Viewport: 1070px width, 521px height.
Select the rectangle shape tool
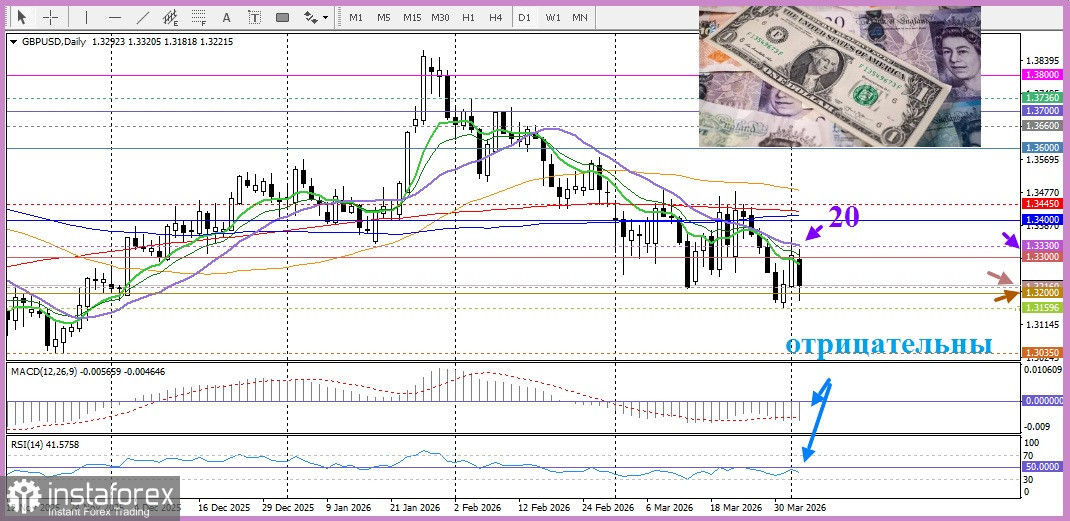click(283, 17)
